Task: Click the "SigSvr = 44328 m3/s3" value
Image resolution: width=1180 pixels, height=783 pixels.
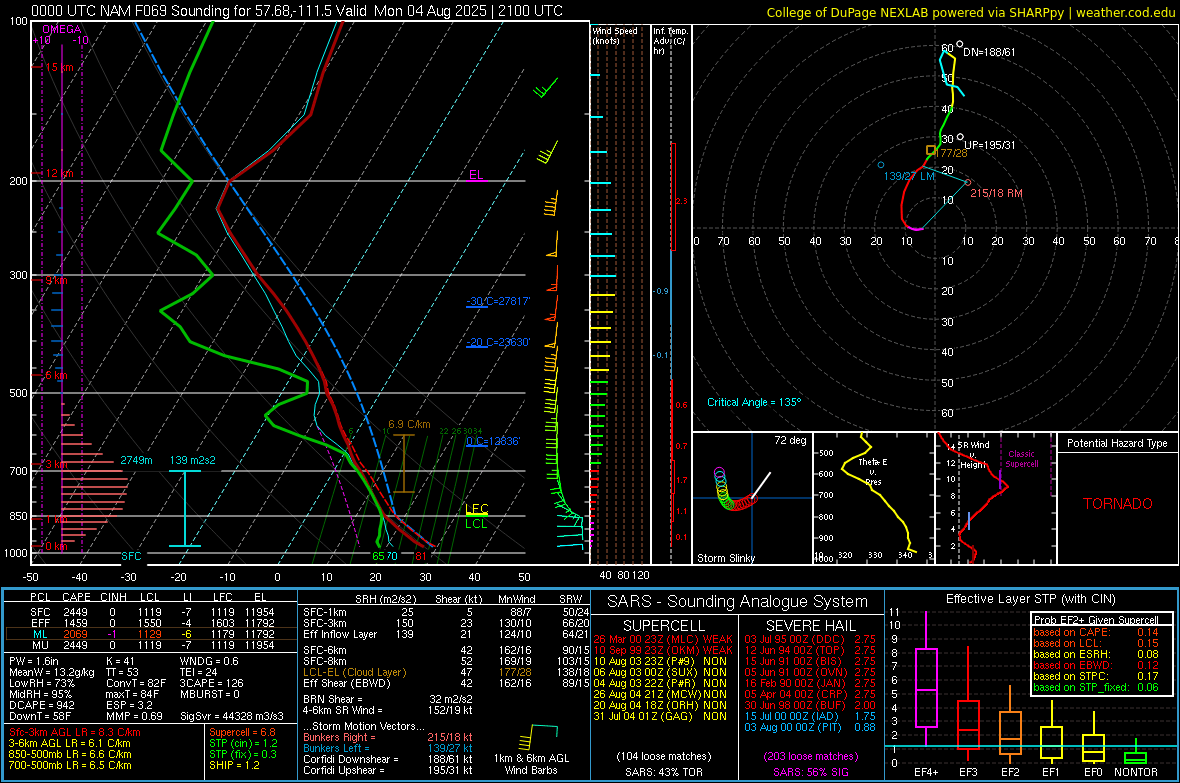Action: point(232,716)
